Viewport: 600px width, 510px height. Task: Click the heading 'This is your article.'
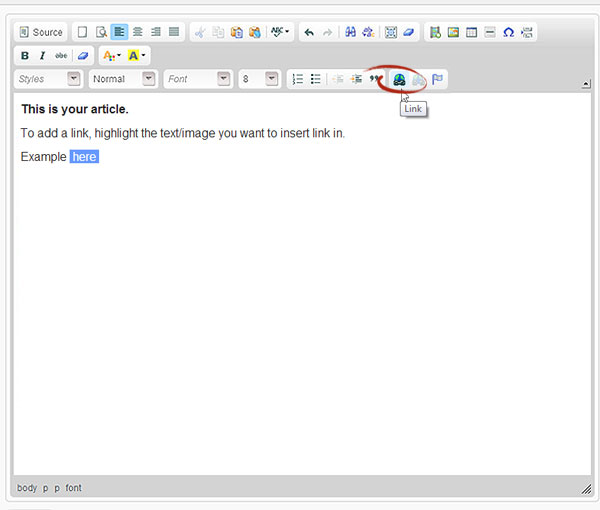[x=75, y=109]
